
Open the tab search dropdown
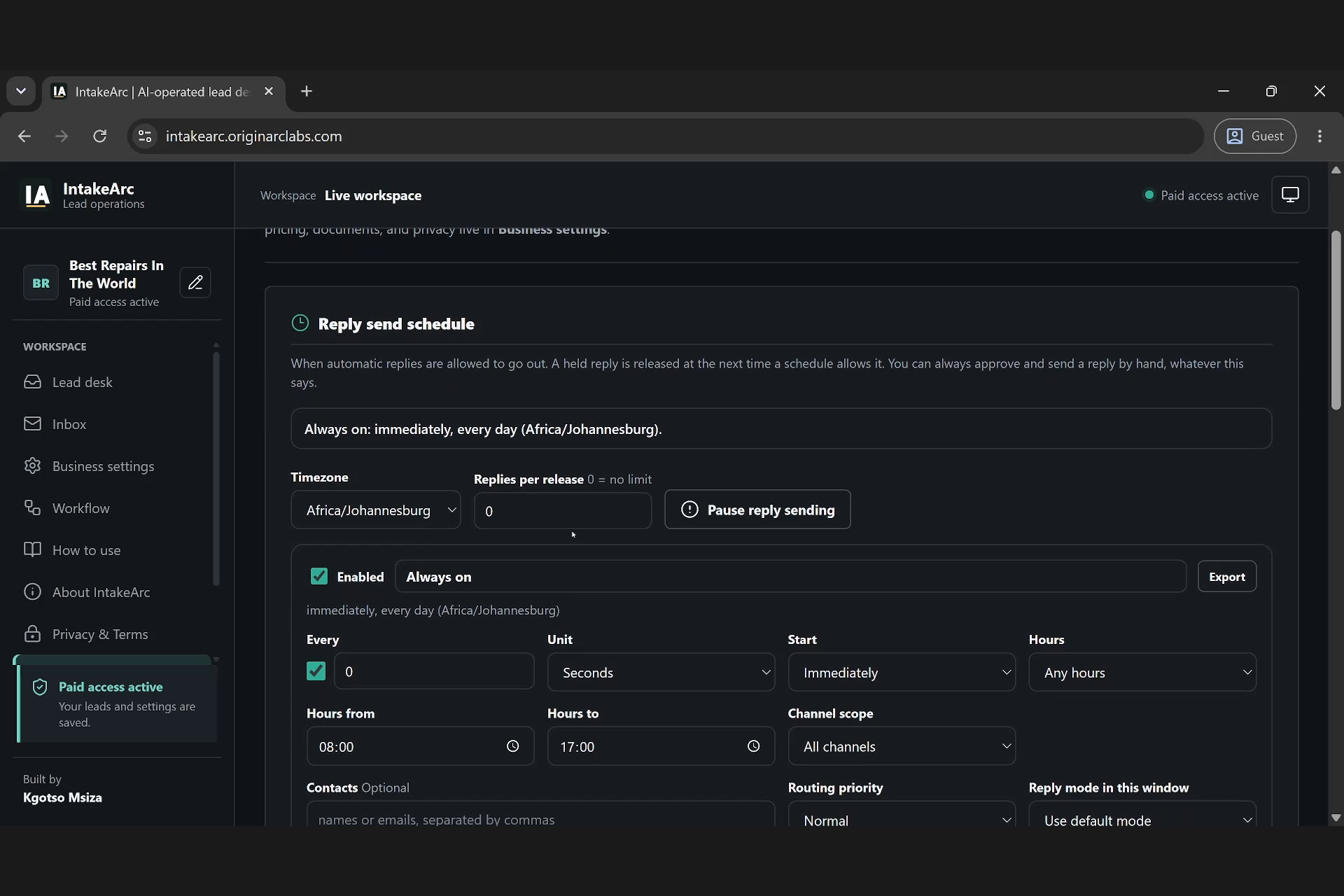[21, 92]
